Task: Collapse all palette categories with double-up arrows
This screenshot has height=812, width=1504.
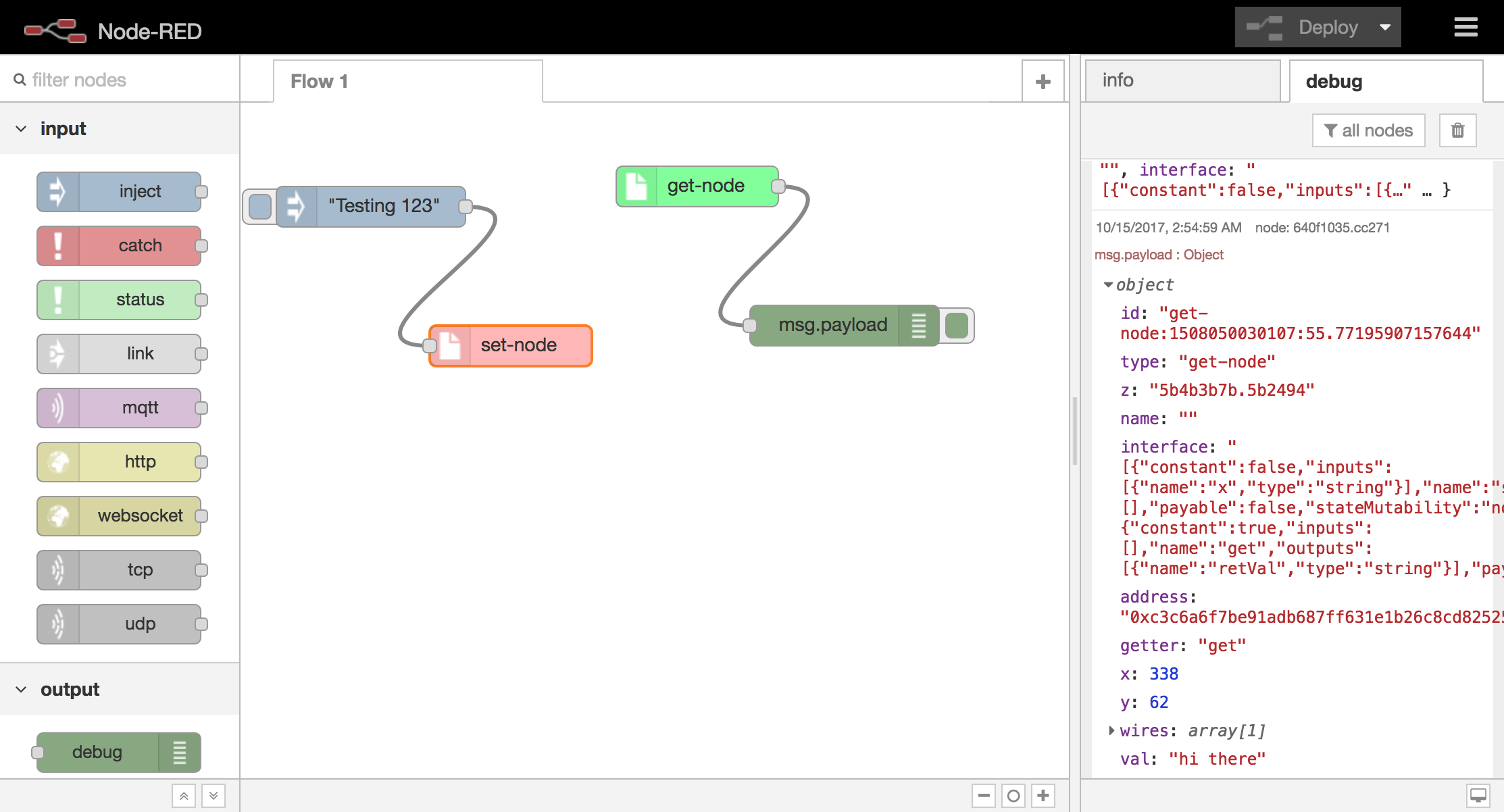Action: tap(184, 796)
